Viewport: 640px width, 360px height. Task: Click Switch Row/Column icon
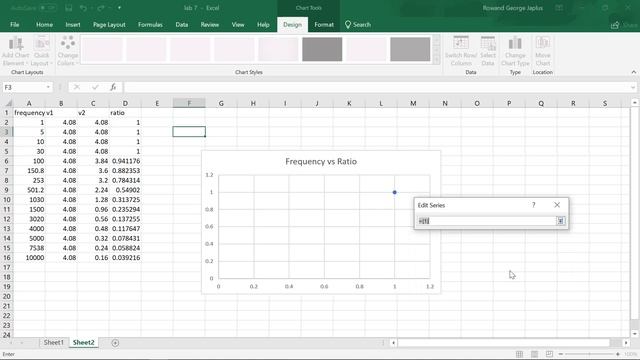tap(461, 51)
